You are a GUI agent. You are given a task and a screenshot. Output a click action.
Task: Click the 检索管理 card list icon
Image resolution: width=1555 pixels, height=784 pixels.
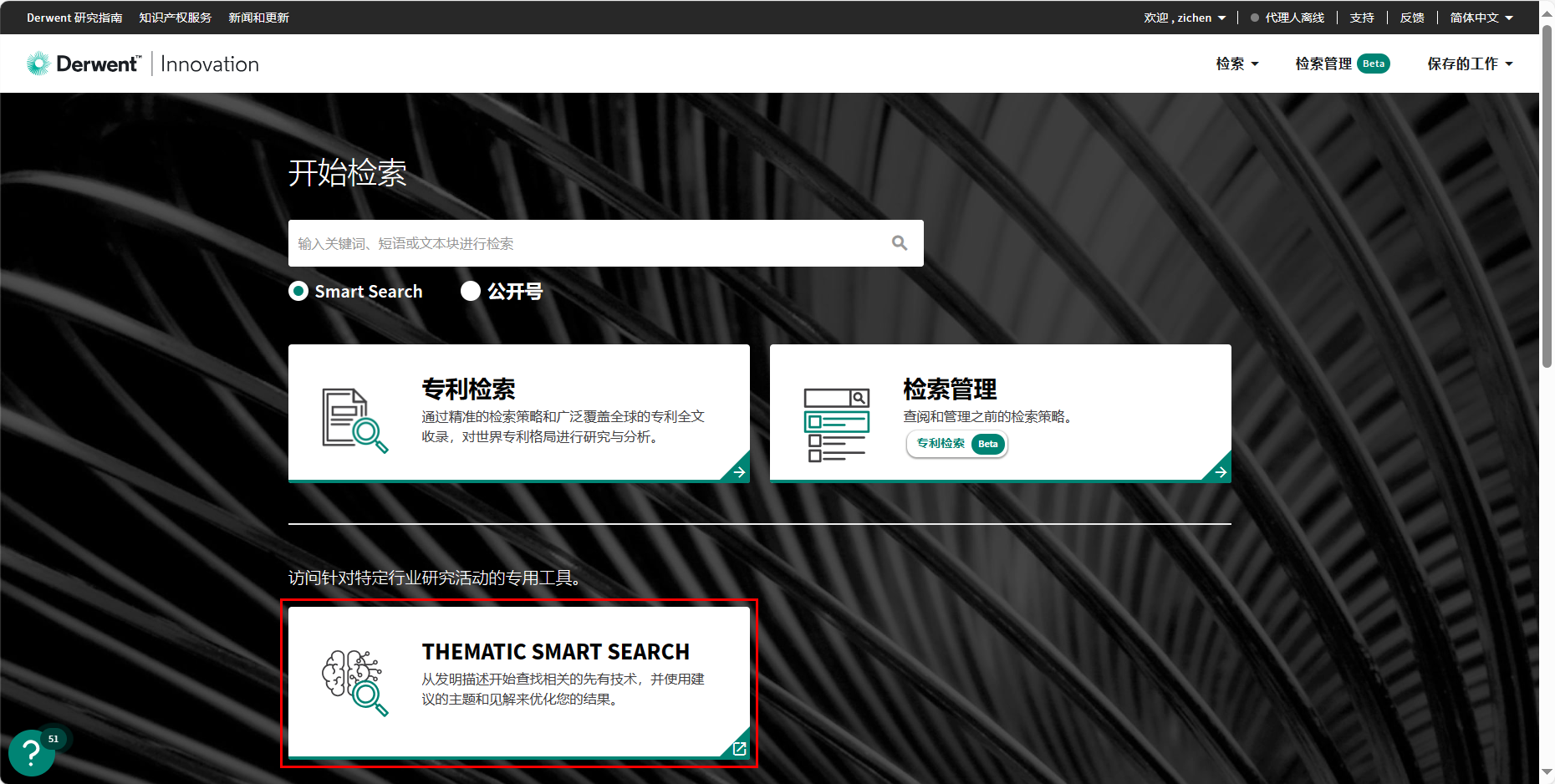tap(837, 425)
